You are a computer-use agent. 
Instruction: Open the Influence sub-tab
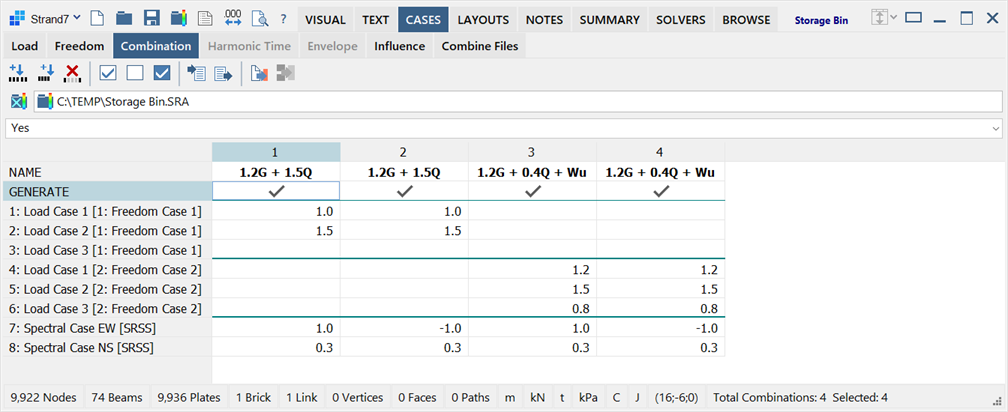point(400,46)
